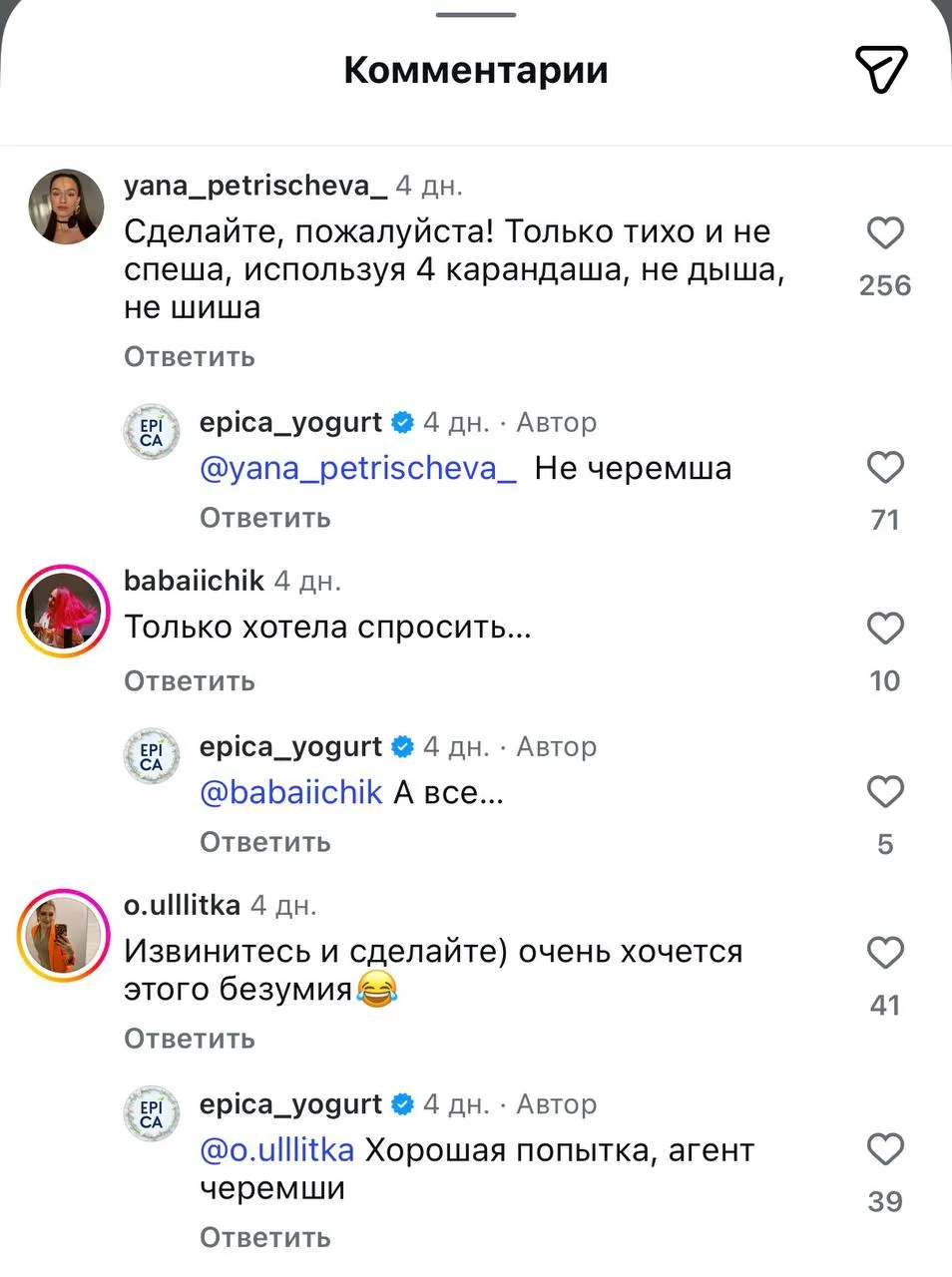The height and width of the screenshot is (1277, 952).
Task: Like epica_yogurt reply 'Не черемша'
Action: pyautogui.click(x=885, y=468)
